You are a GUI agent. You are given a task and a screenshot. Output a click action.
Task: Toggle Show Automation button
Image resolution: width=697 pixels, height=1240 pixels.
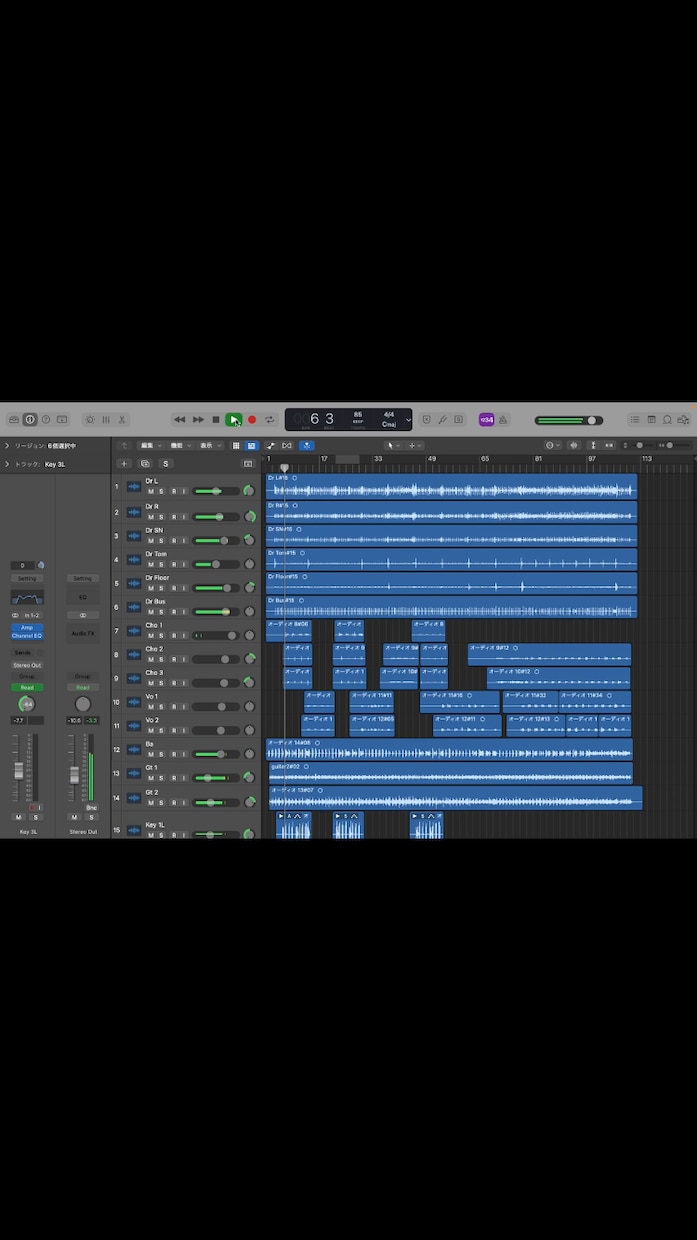(271, 445)
